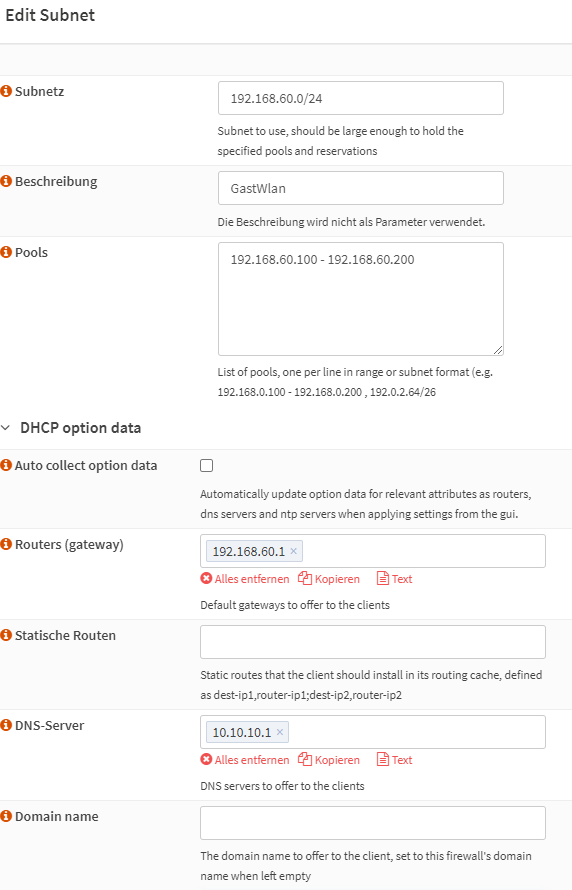Enable the Auto collect option data checkbox
Image resolution: width=572 pixels, height=890 pixels.
207,465
